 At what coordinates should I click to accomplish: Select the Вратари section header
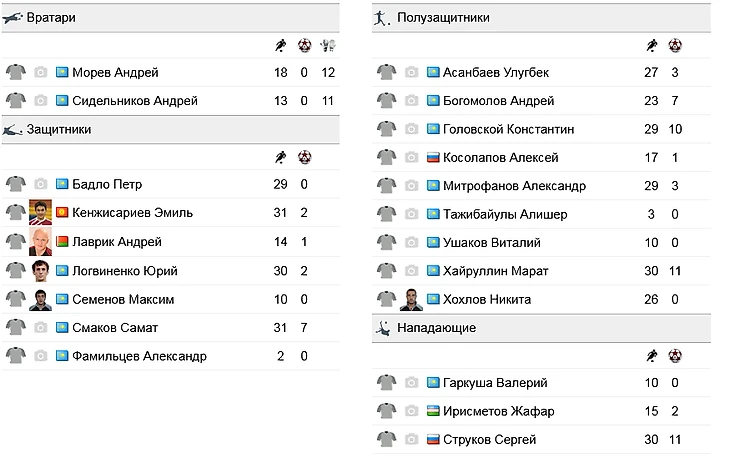point(52,18)
